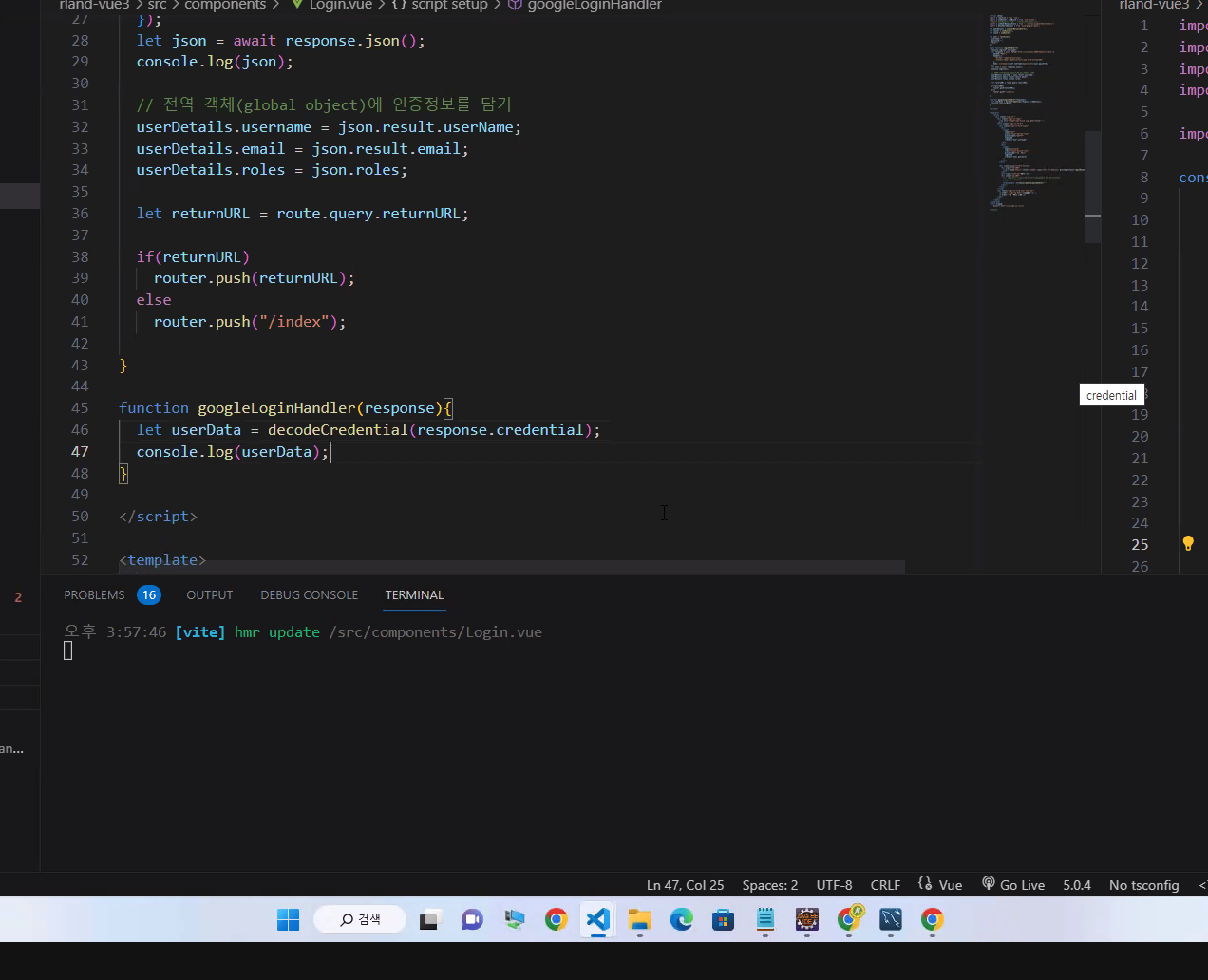Click the horizontal scrollbar under the editor
1208x980 pixels.
(511, 566)
